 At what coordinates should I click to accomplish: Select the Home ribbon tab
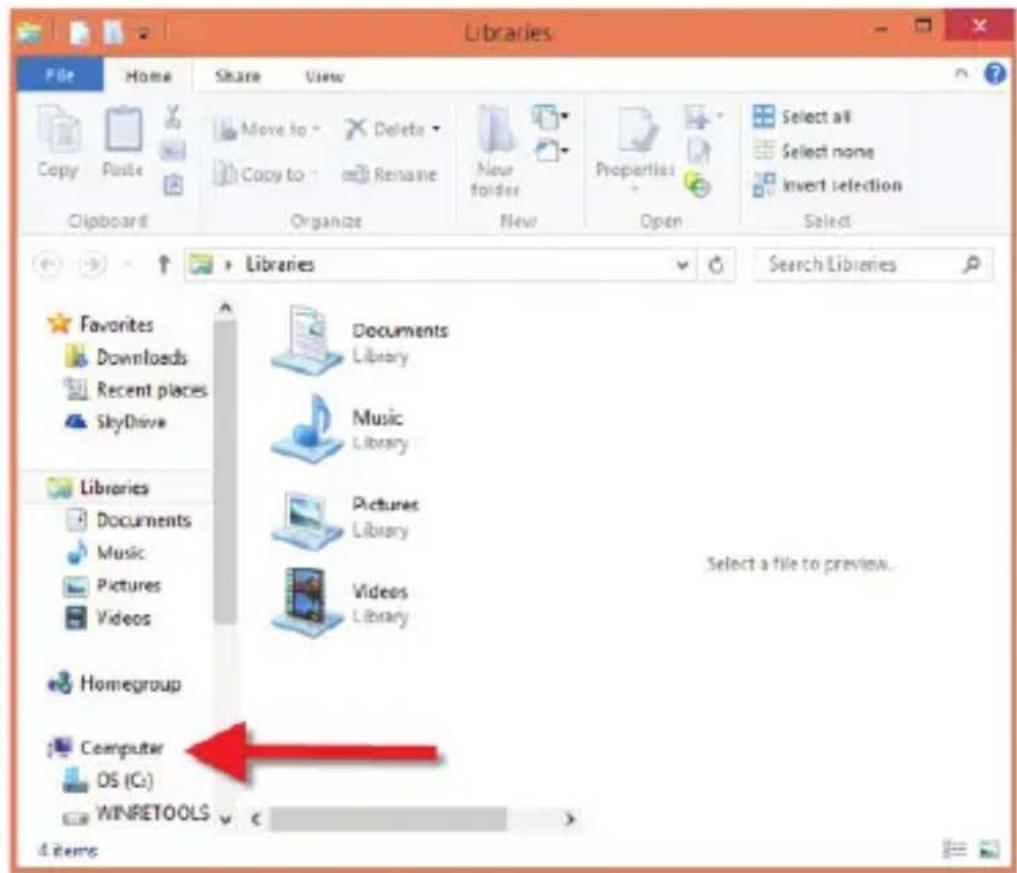tap(148, 76)
